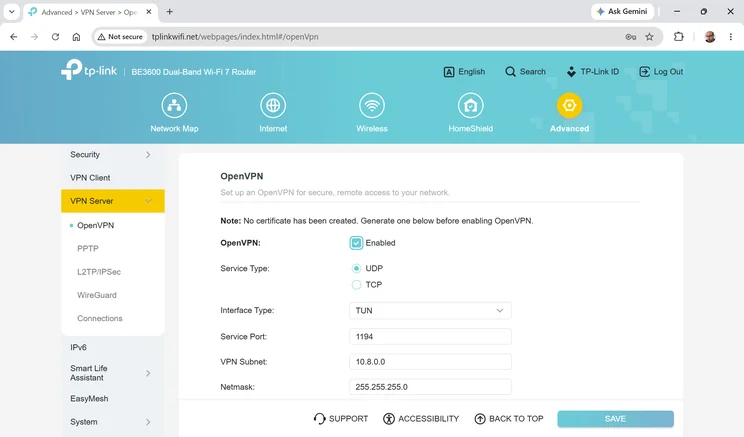Open the Interface Type TUN dropdown
Image resolution: width=744 pixels, height=437 pixels.
tap(430, 310)
